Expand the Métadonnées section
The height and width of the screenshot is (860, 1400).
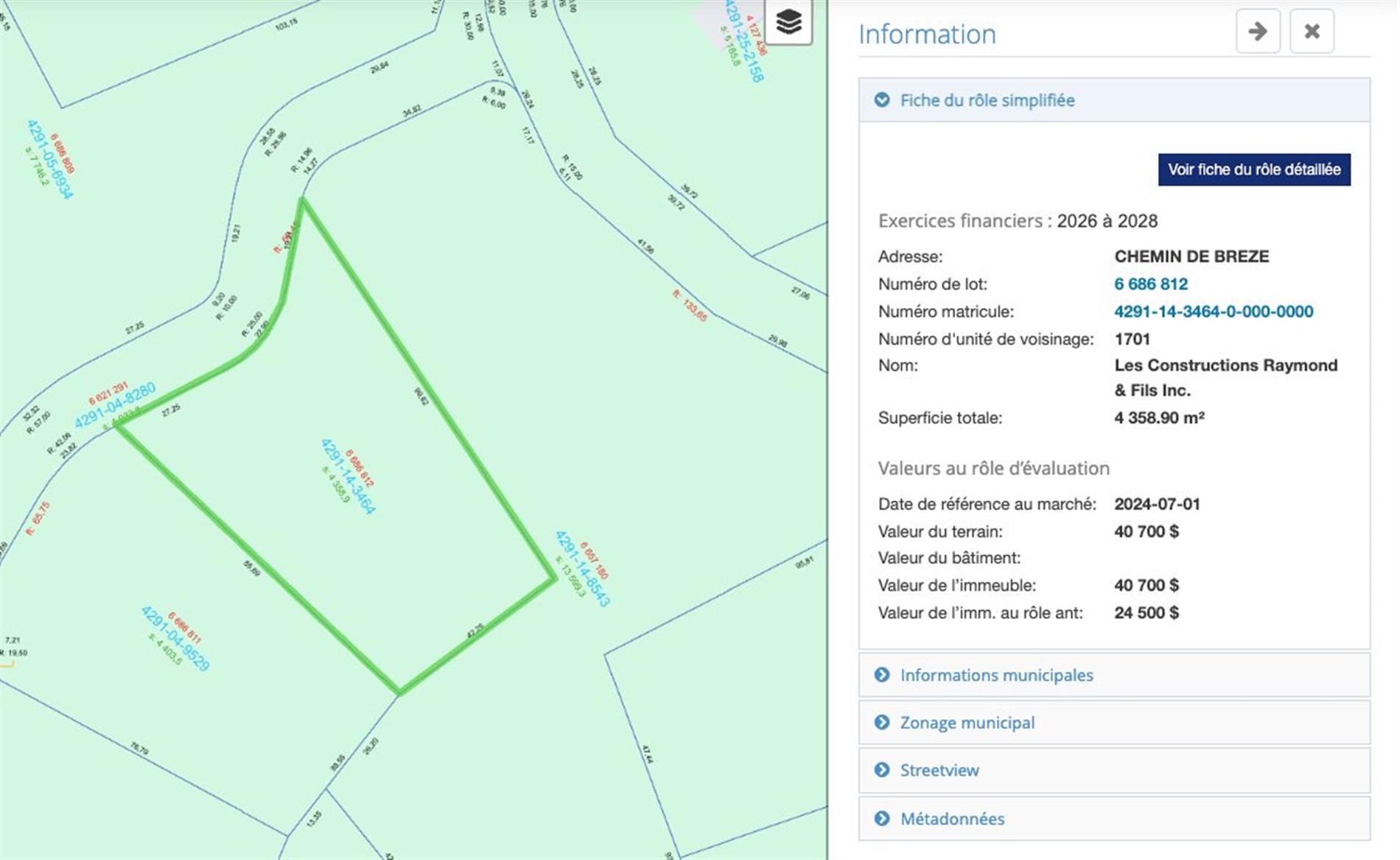click(x=1114, y=819)
